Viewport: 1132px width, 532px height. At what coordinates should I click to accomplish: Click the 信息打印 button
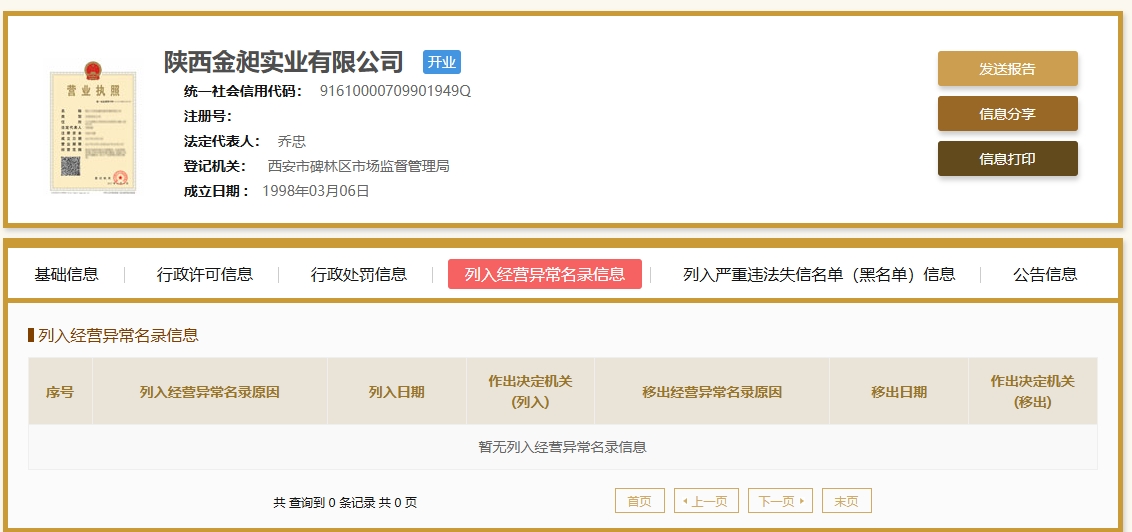coord(1007,159)
